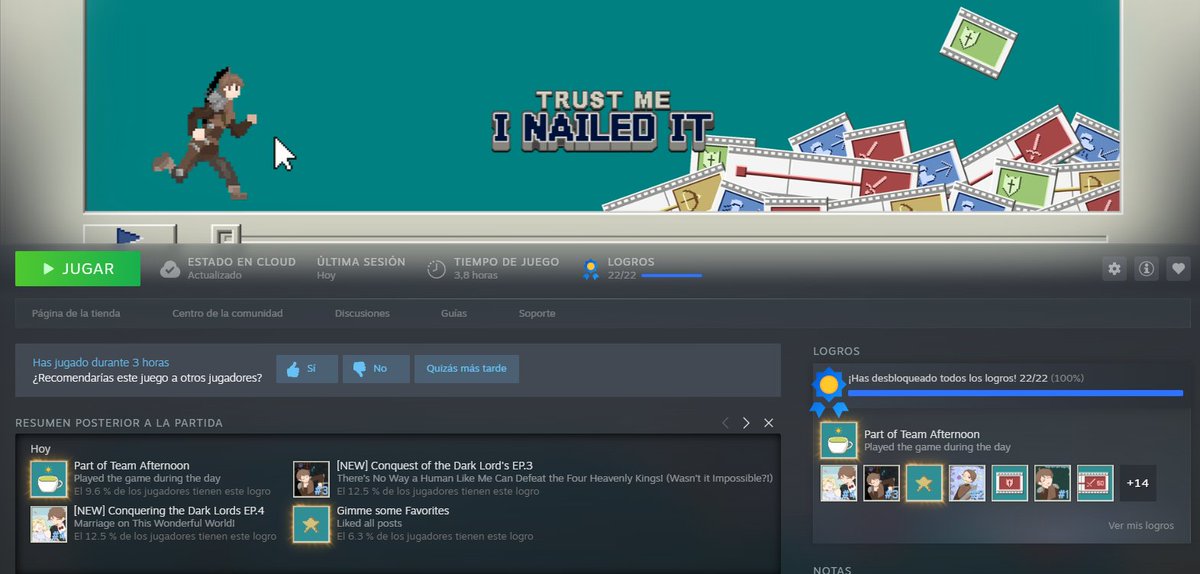Recommend the game with Sí thumbs up
Image resolution: width=1200 pixels, height=574 pixels.
305,369
